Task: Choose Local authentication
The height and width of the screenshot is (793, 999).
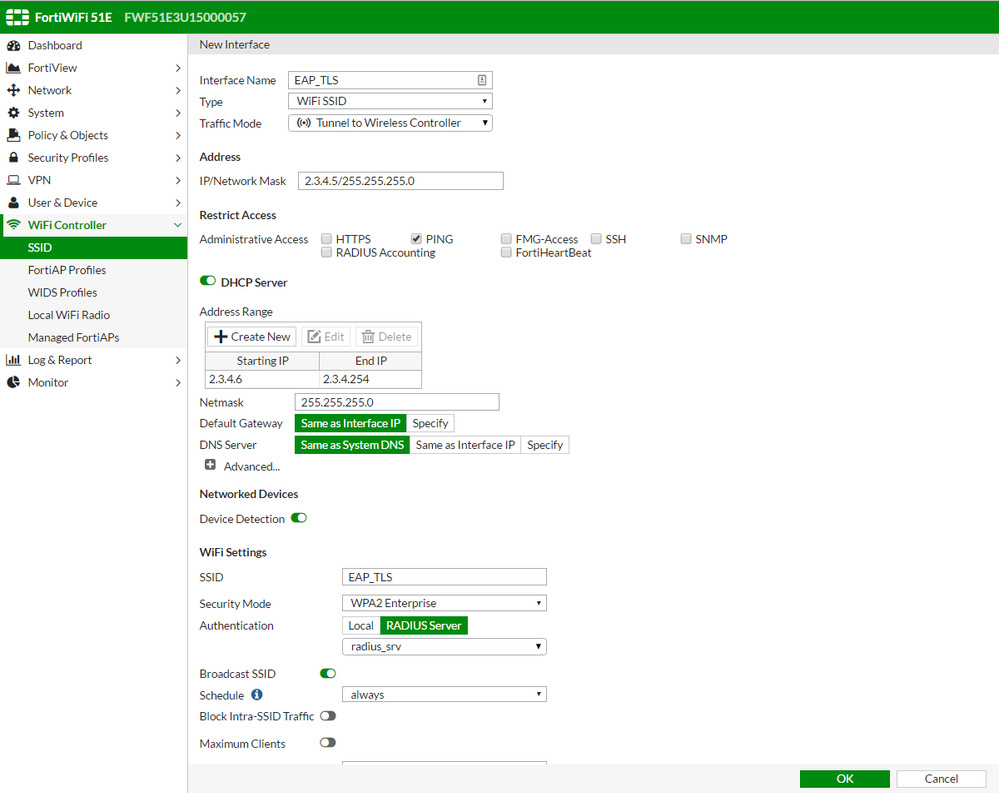Action: (361, 625)
